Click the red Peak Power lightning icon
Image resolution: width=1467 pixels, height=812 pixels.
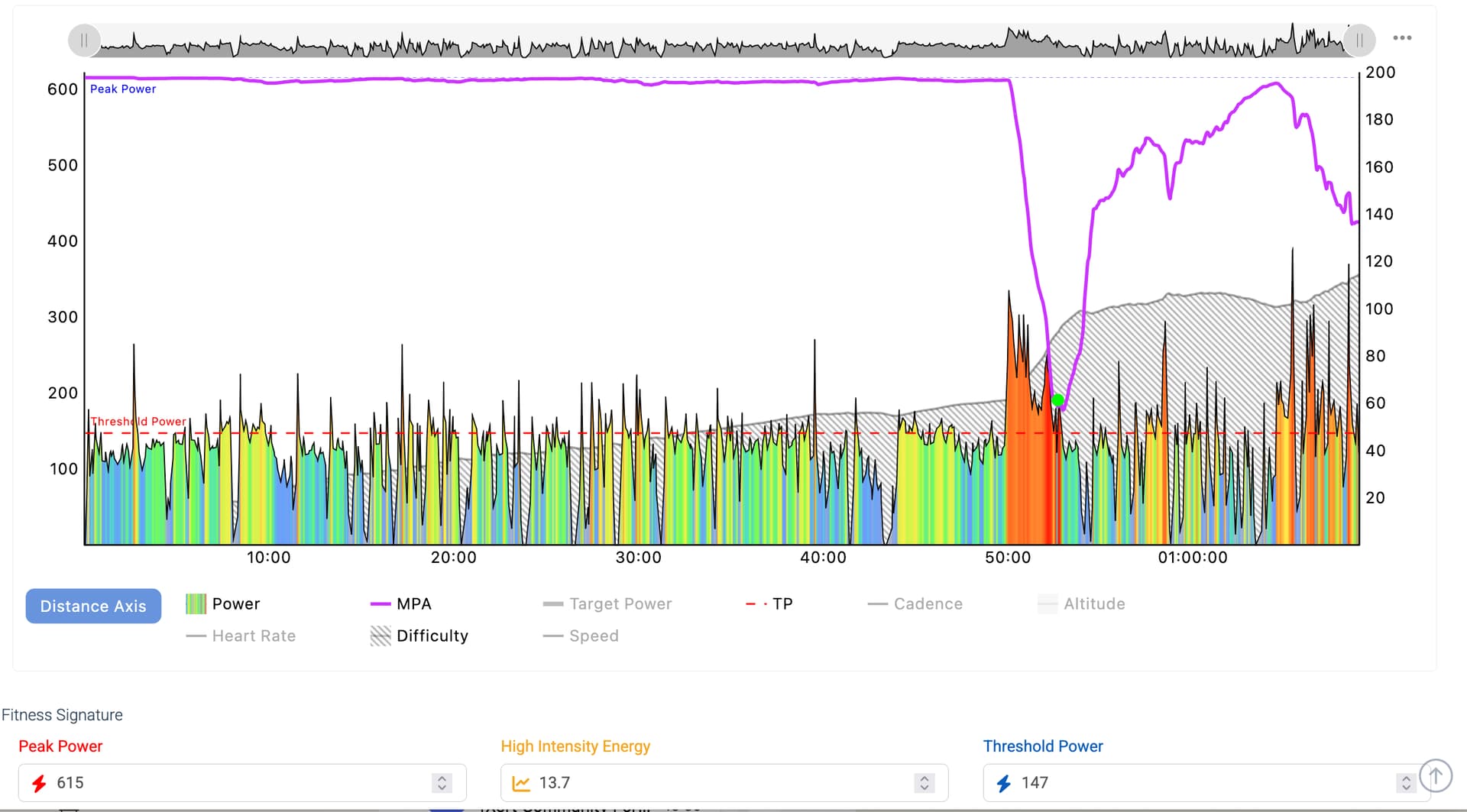click(38, 783)
